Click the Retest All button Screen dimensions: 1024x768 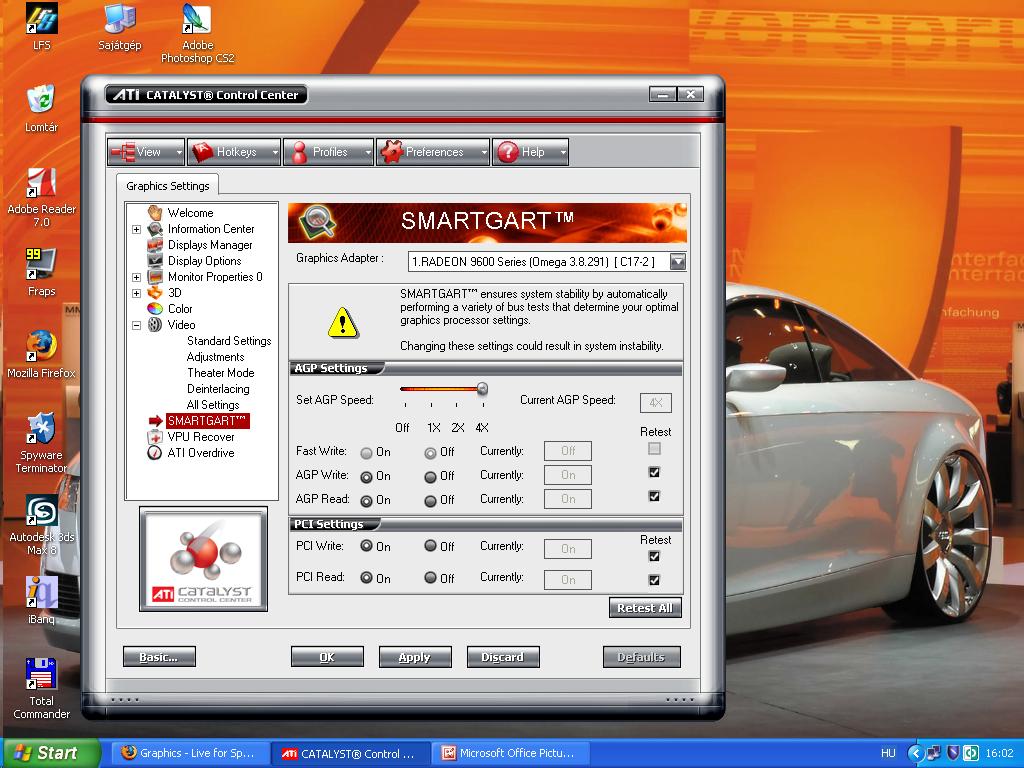[x=645, y=608]
